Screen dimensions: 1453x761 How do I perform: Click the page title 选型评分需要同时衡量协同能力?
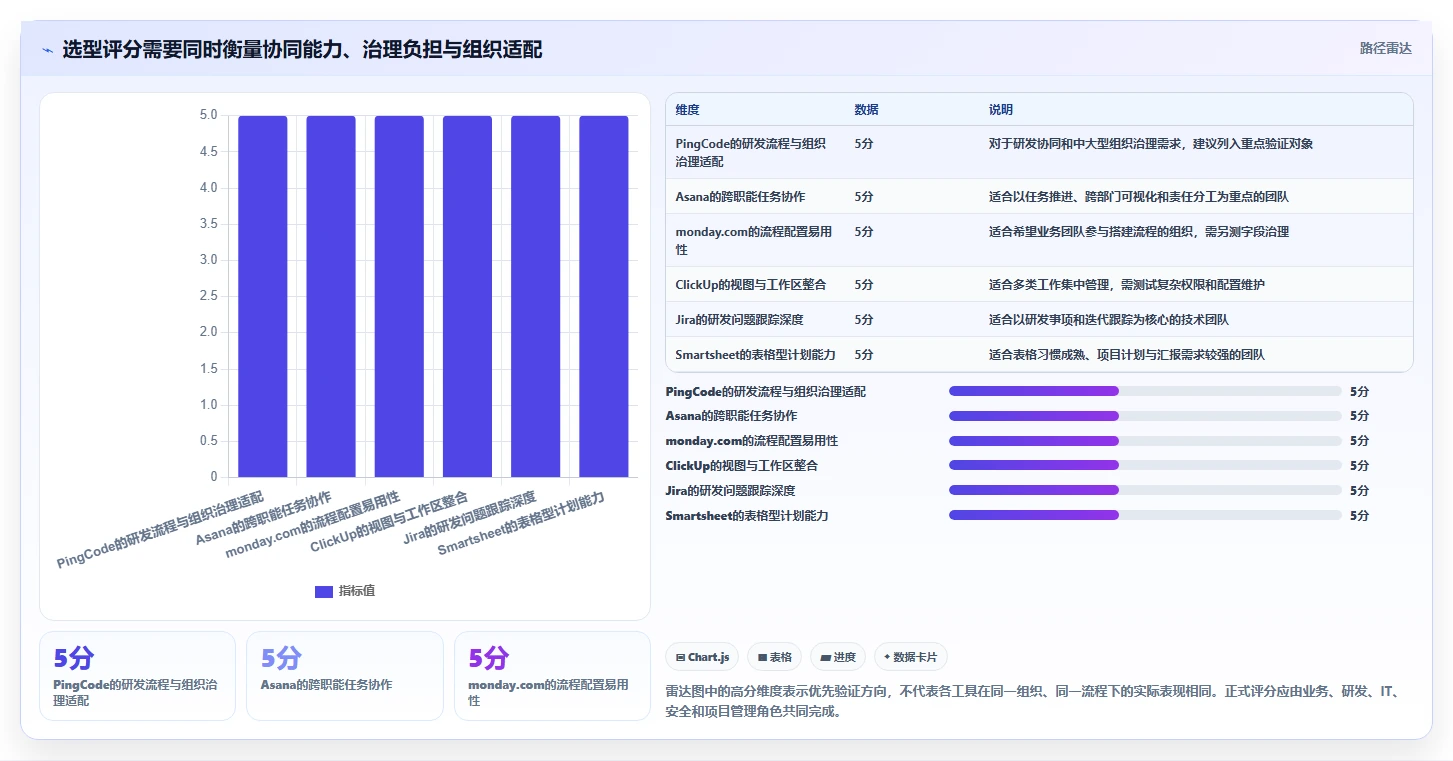302,49
